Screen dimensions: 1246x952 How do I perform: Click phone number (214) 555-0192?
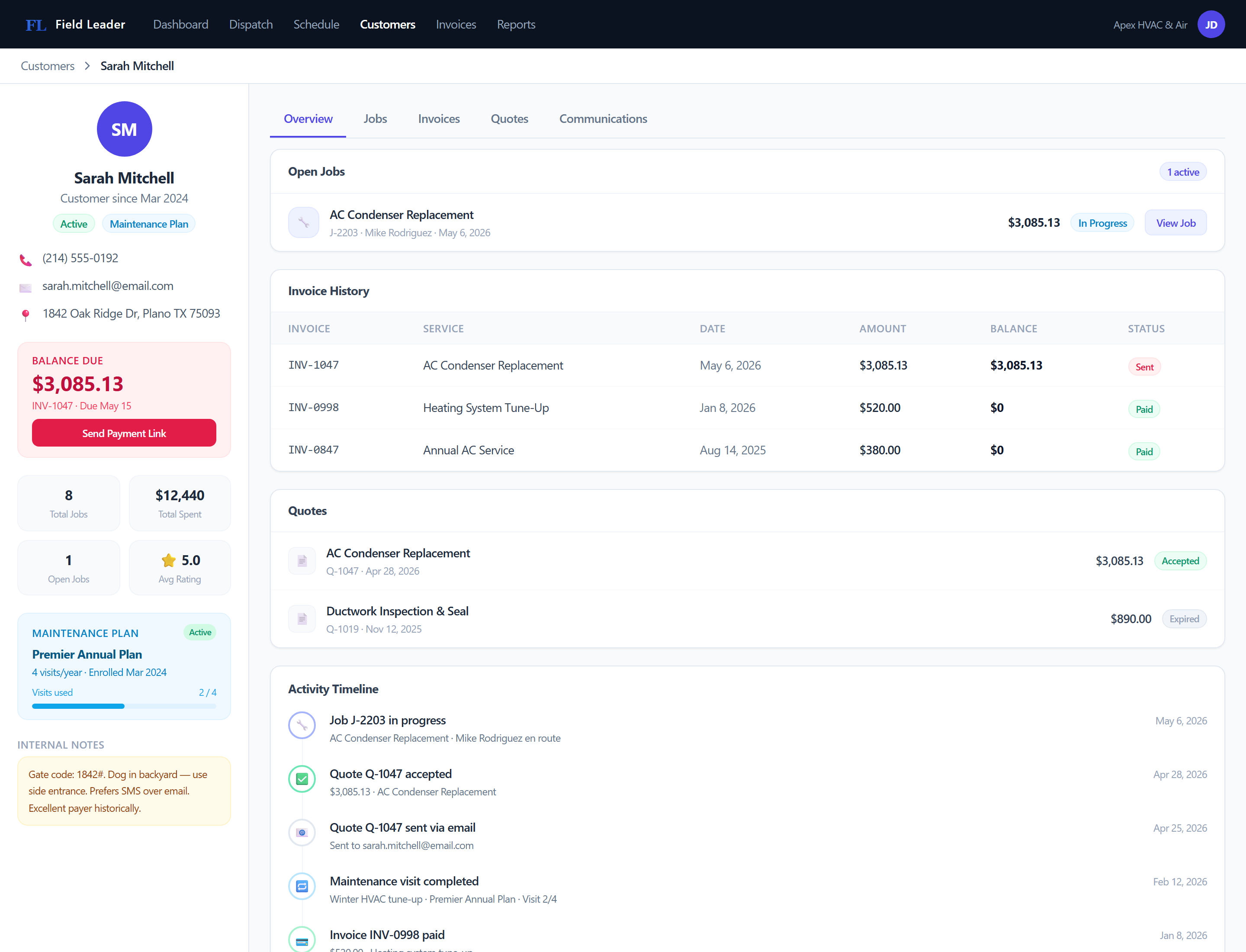click(80, 258)
